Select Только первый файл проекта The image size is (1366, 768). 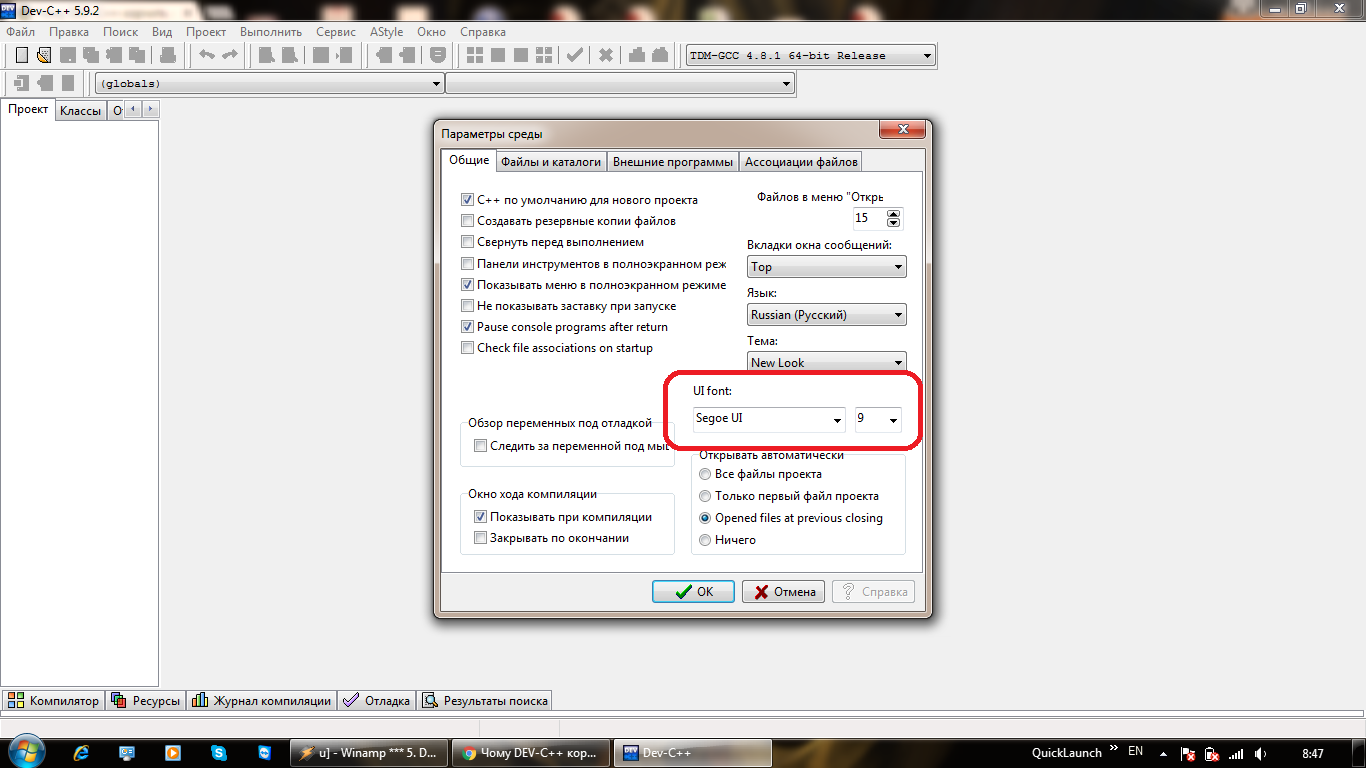pyautogui.click(x=705, y=496)
